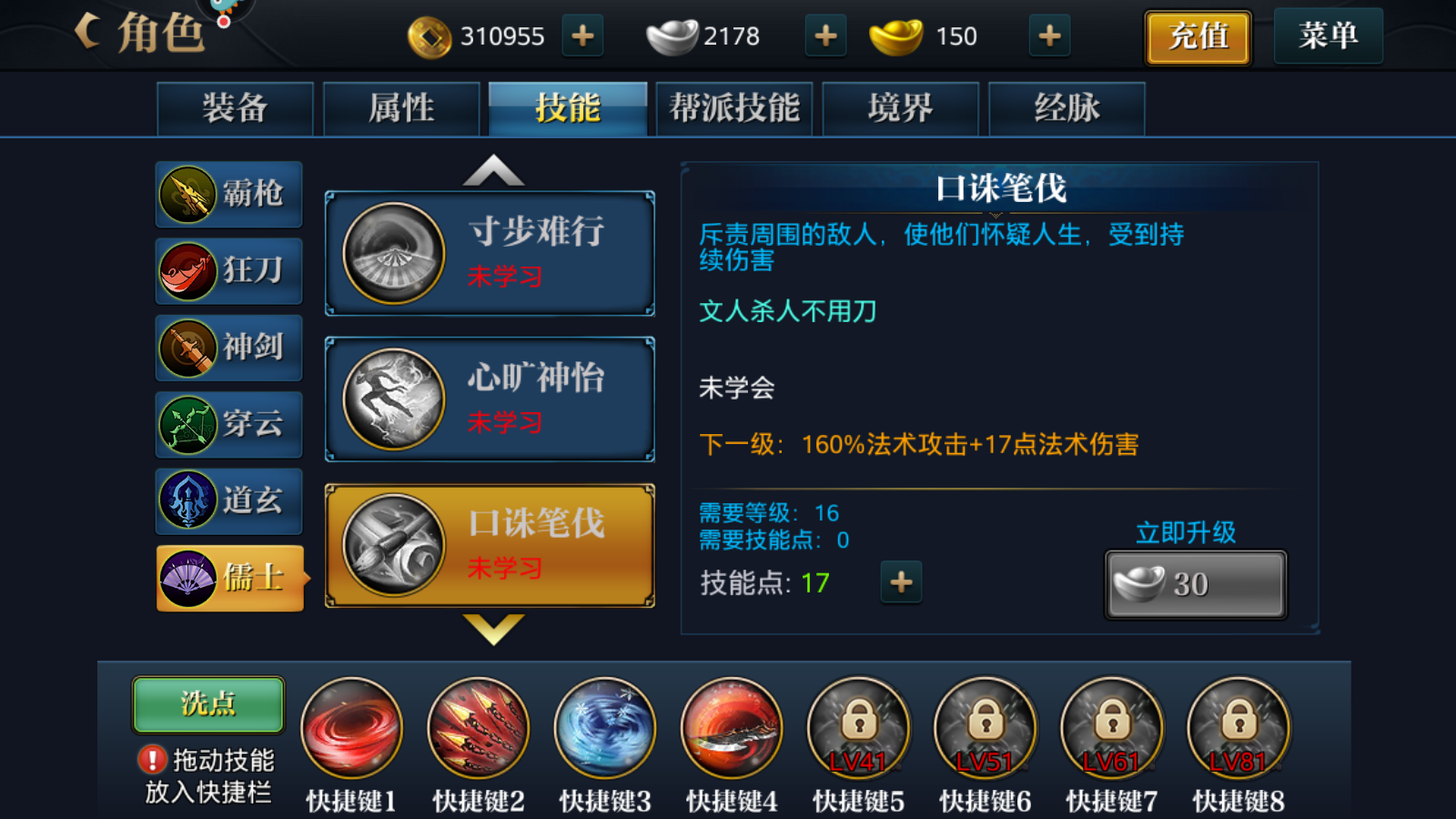
Task: Tap the locked LV41 skill slot
Action: (x=858, y=728)
